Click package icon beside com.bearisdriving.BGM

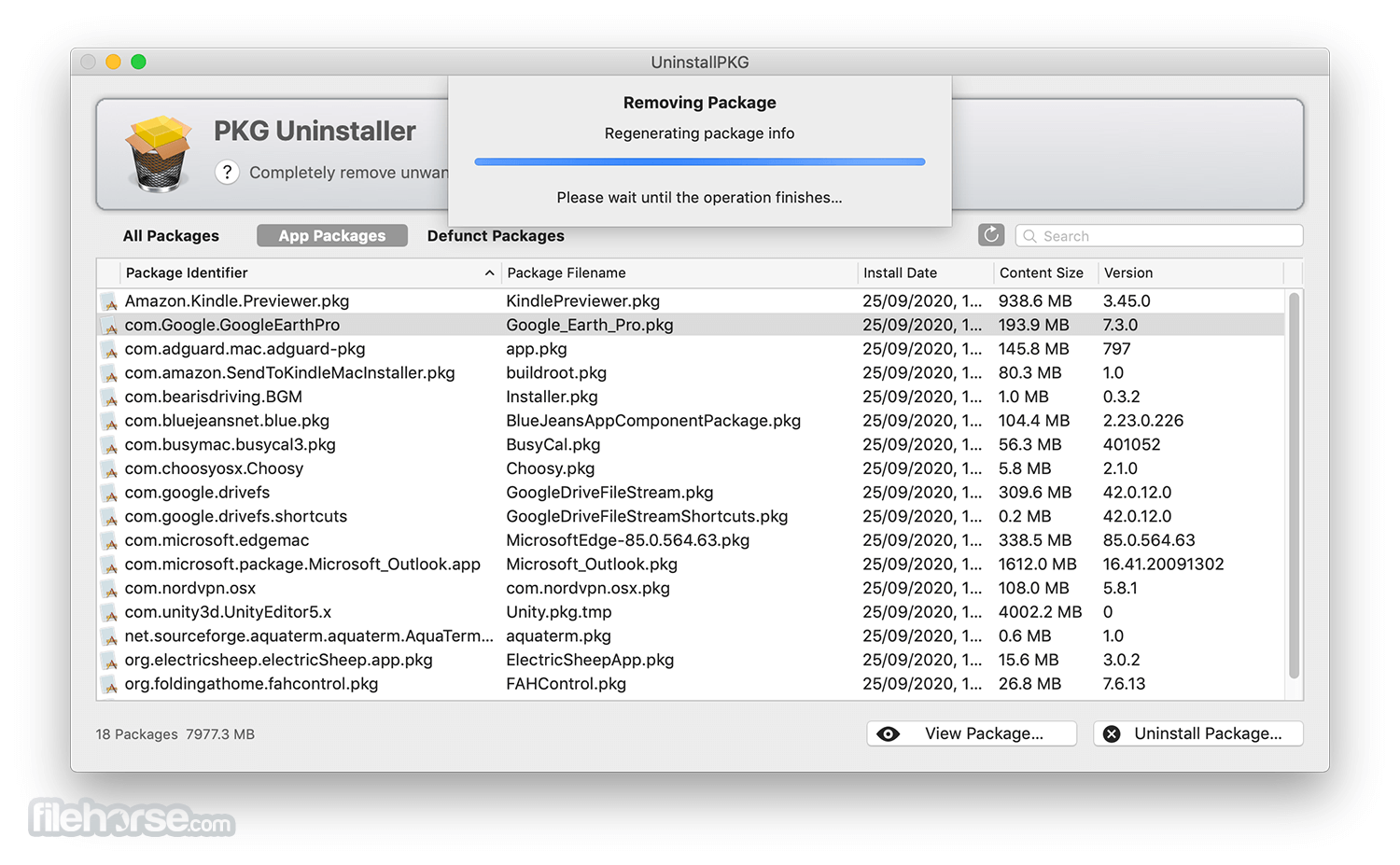click(110, 398)
